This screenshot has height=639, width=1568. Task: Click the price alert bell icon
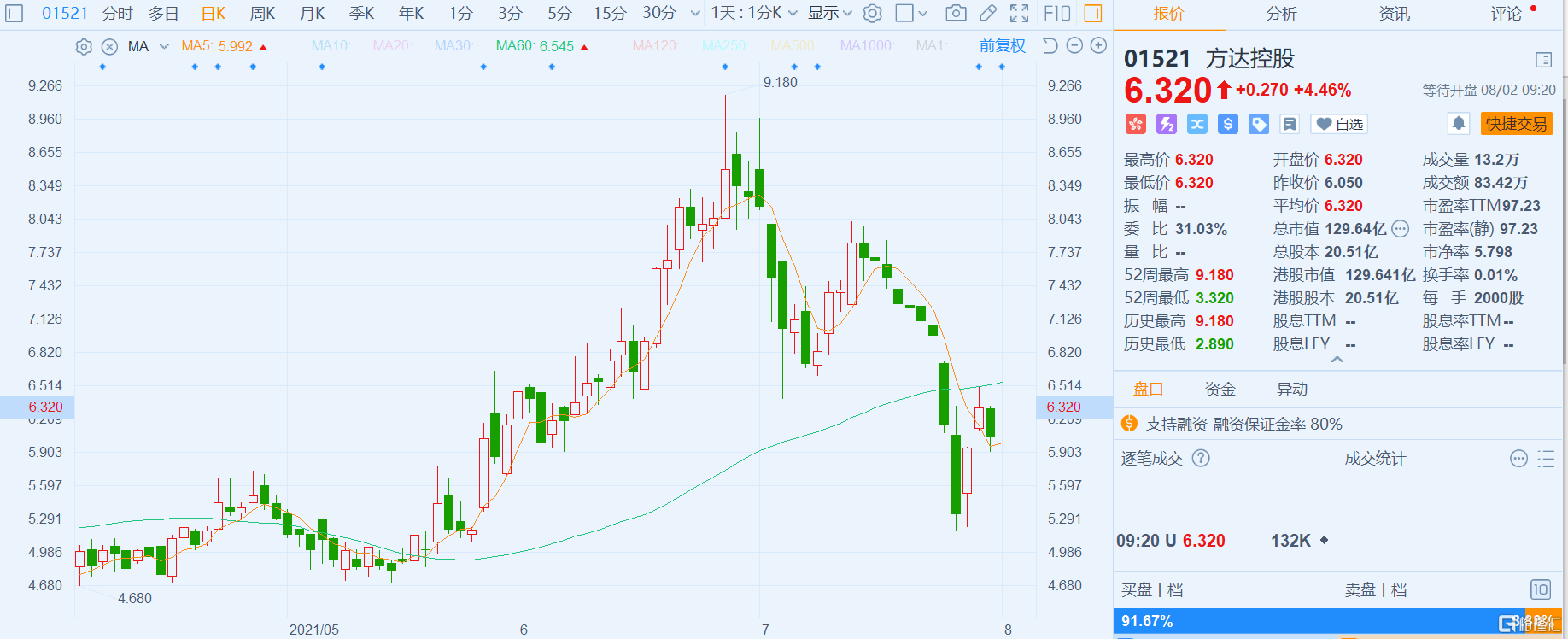pos(1459,124)
